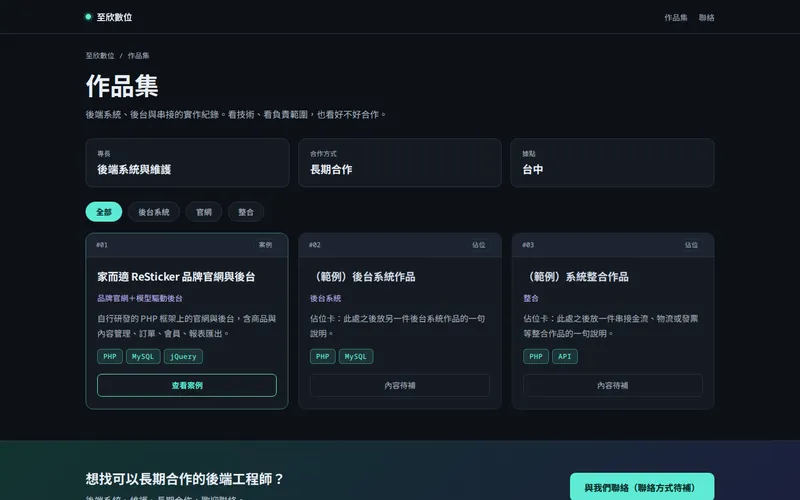Click the 台中 info card

[x=612, y=163]
